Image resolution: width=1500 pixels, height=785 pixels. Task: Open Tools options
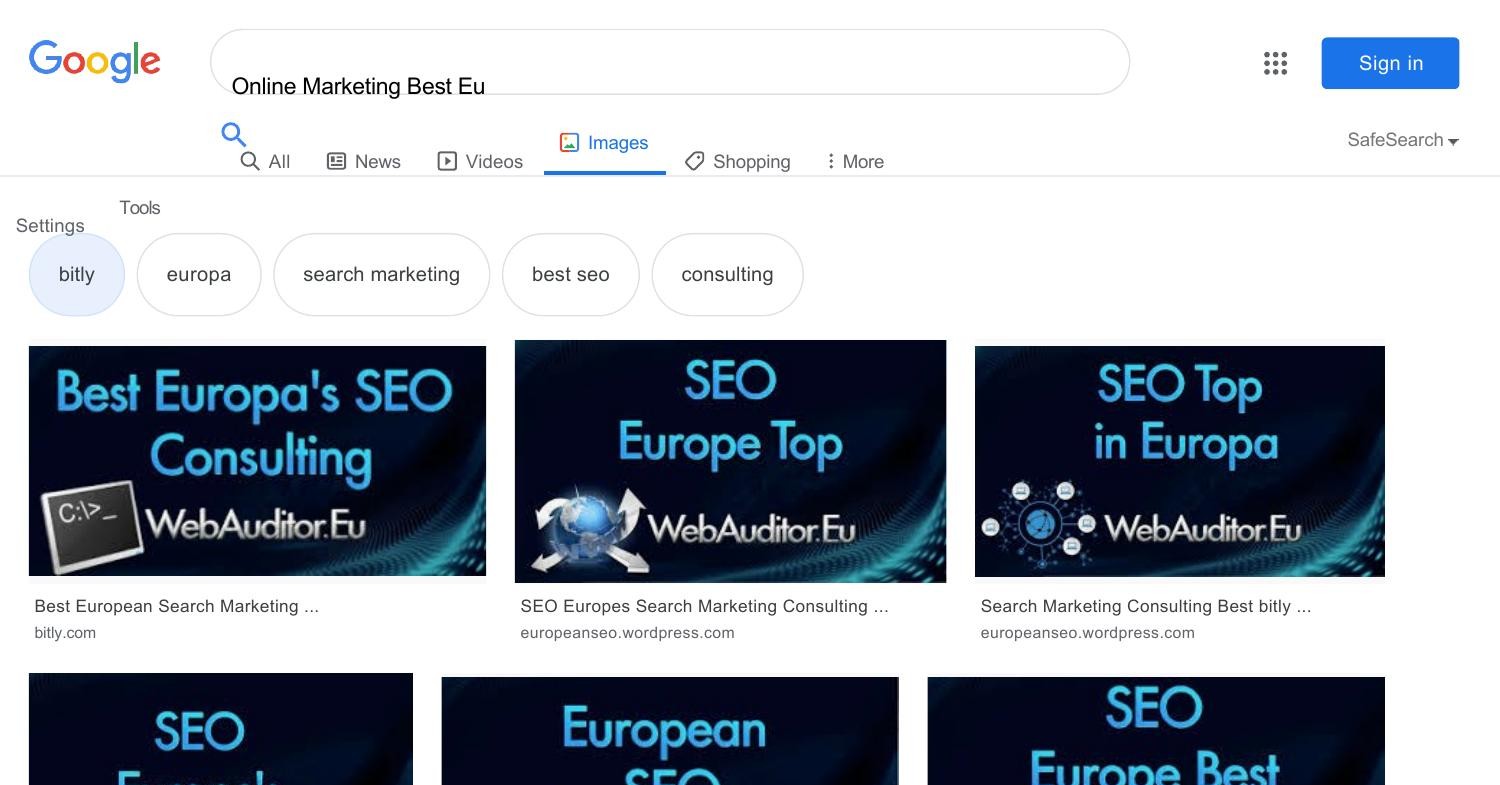tap(140, 208)
